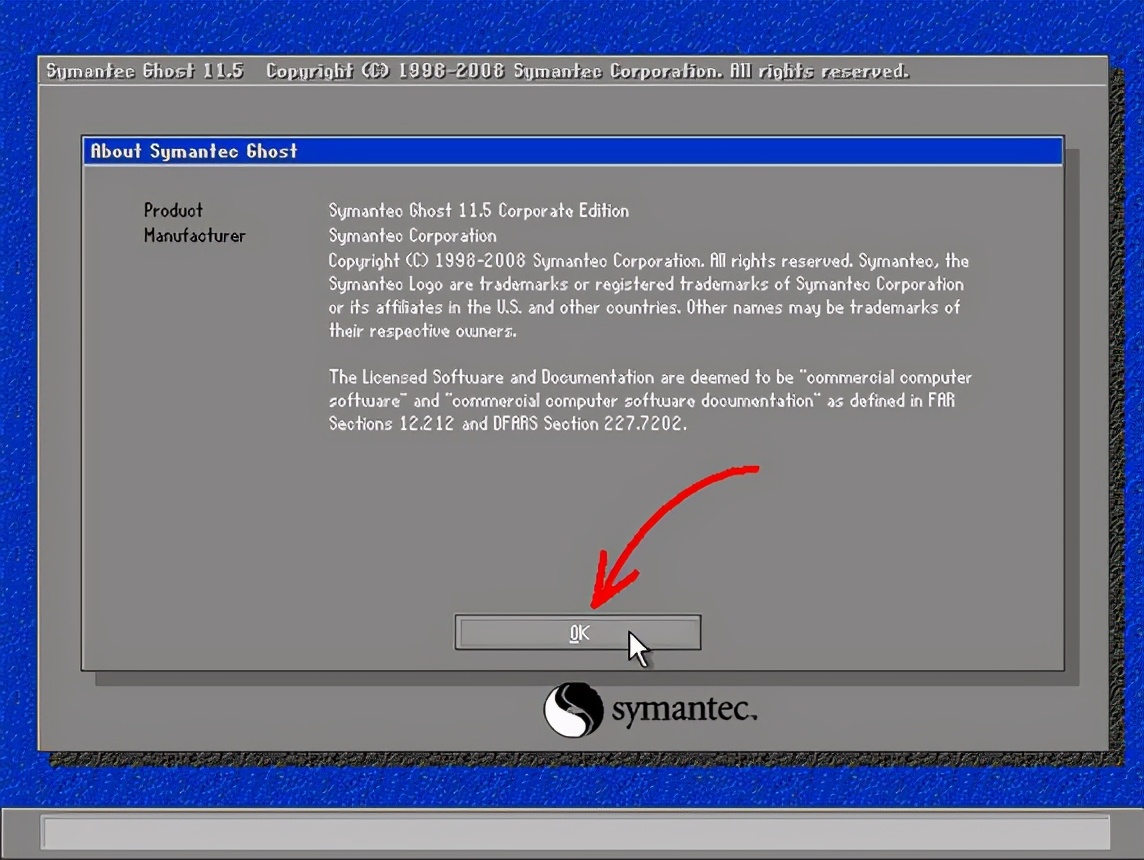The image size is (1144, 860).
Task: Click Symantec Ghost 11.5 in the top title
Action: (145, 71)
